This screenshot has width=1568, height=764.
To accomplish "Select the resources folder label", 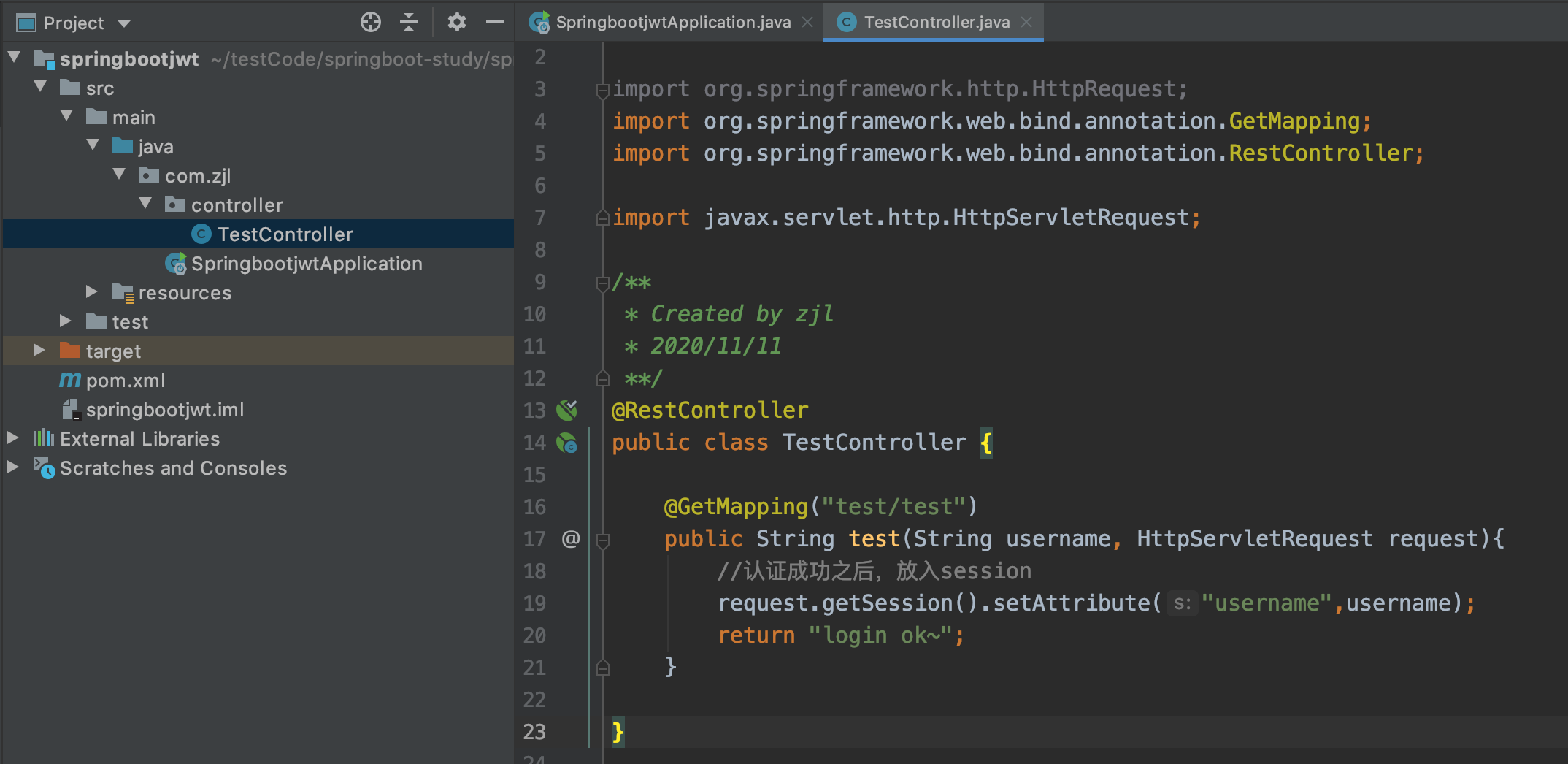I will point(185,292).
